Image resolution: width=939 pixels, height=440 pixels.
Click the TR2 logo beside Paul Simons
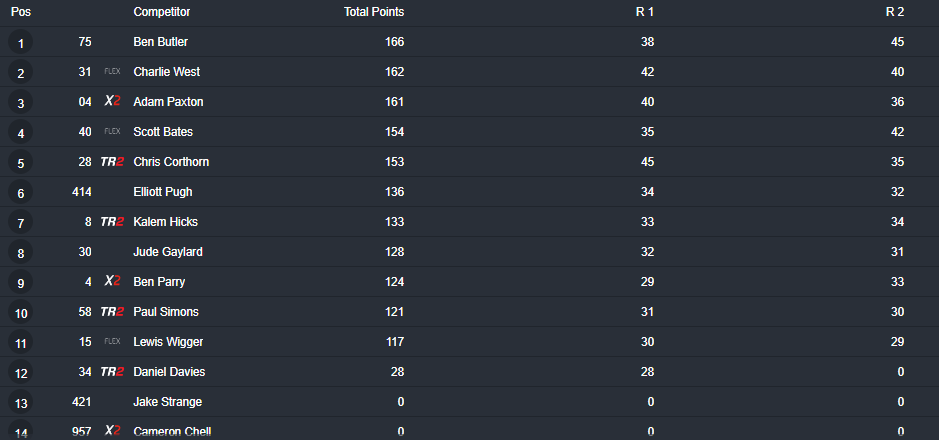coord(112,311)
